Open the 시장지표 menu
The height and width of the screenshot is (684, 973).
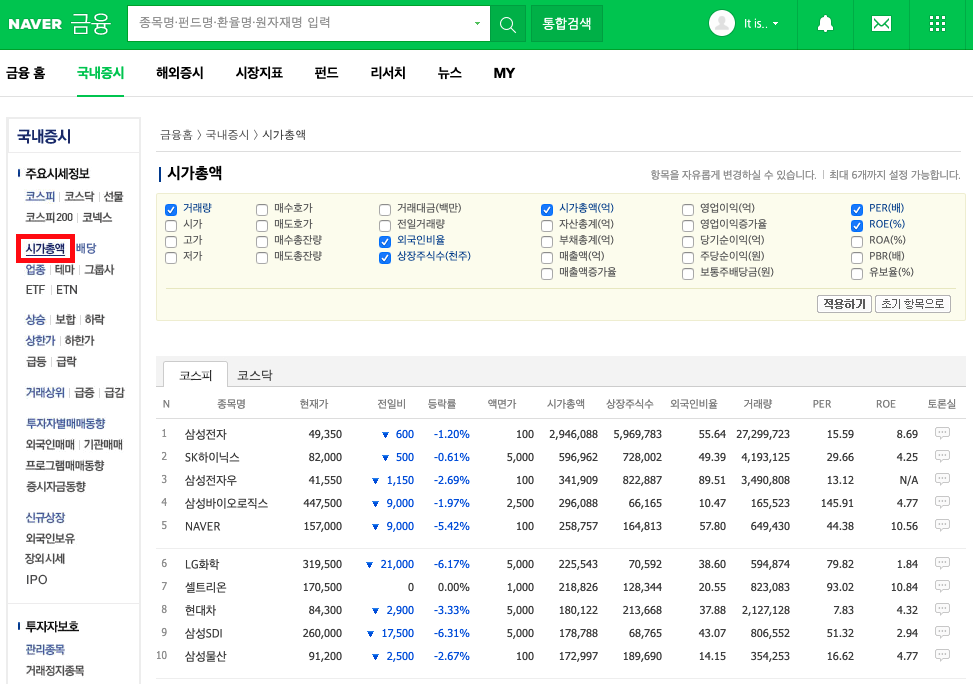(259, 73)
